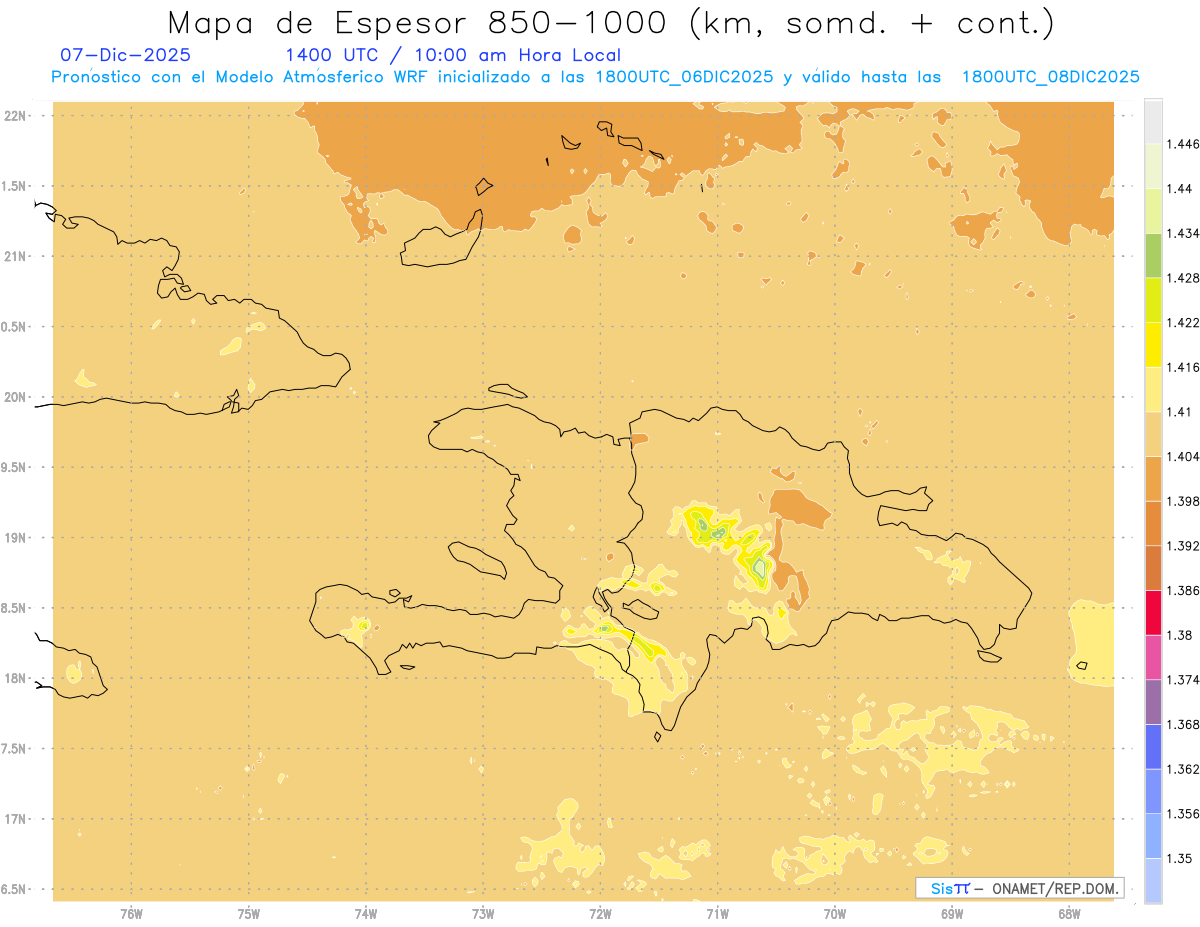The width and height of the screenshot is (1200, 927).
Task: Click the '70W' longitude label
Action: (x=834, y=913)
